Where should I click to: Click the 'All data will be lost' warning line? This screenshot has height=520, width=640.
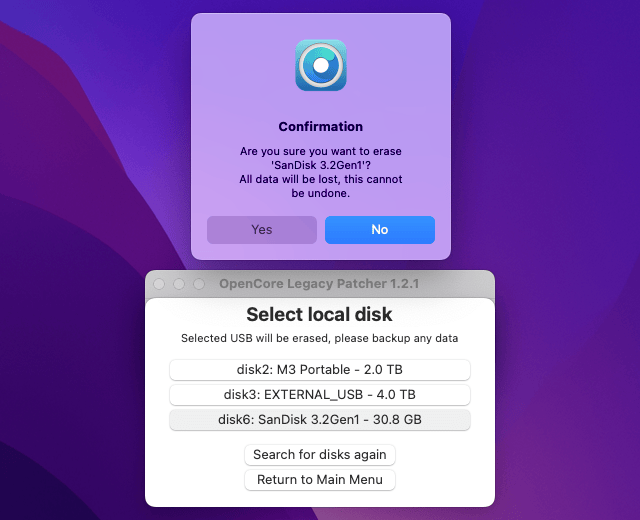click(320, 179)
